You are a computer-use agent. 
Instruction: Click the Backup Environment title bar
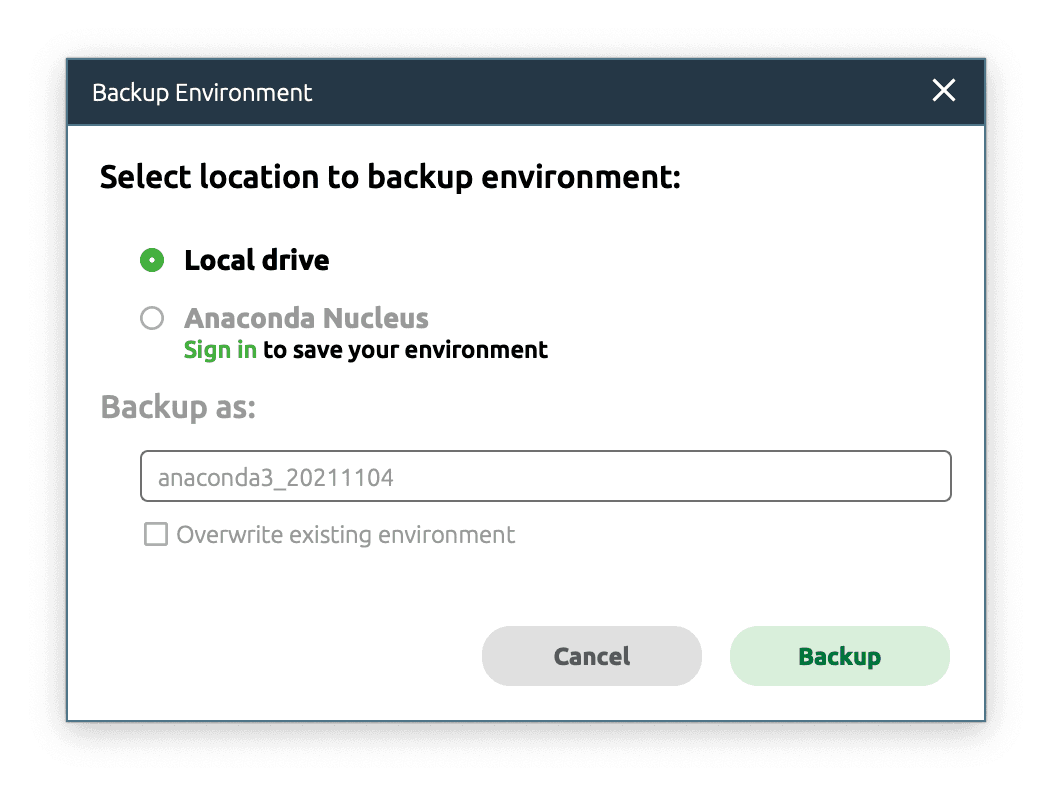pos(526,92)
